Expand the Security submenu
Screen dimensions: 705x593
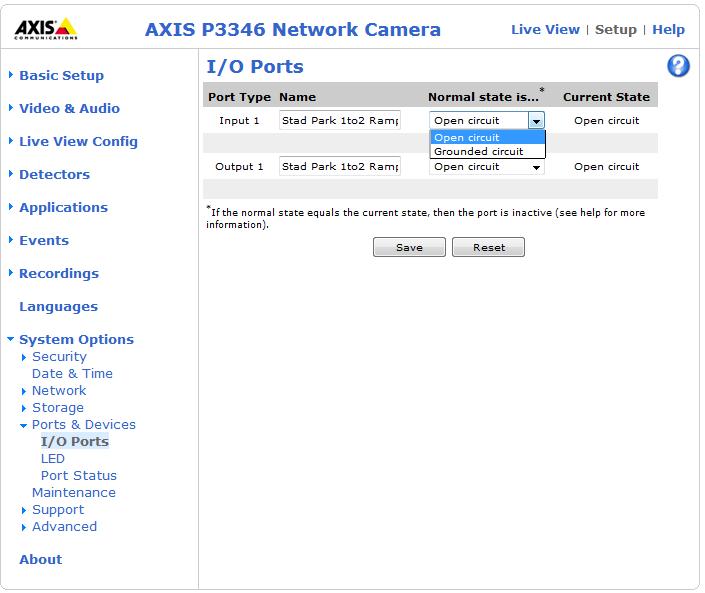[59, 357]
